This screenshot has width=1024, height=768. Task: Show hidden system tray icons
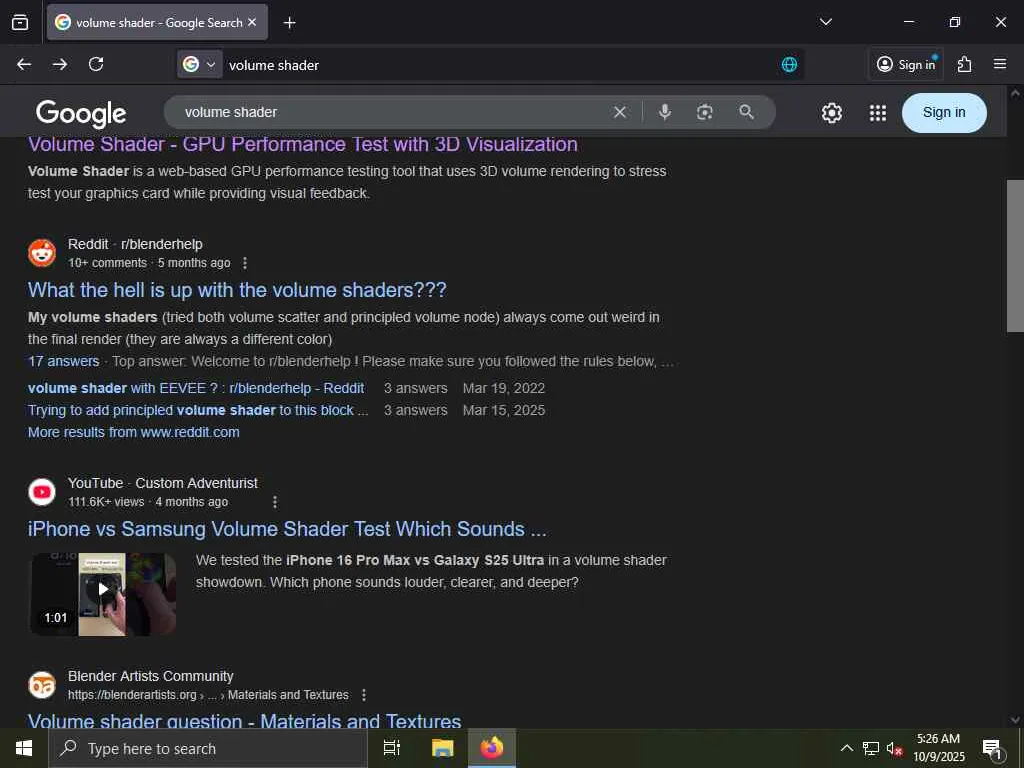pos(846,748)
